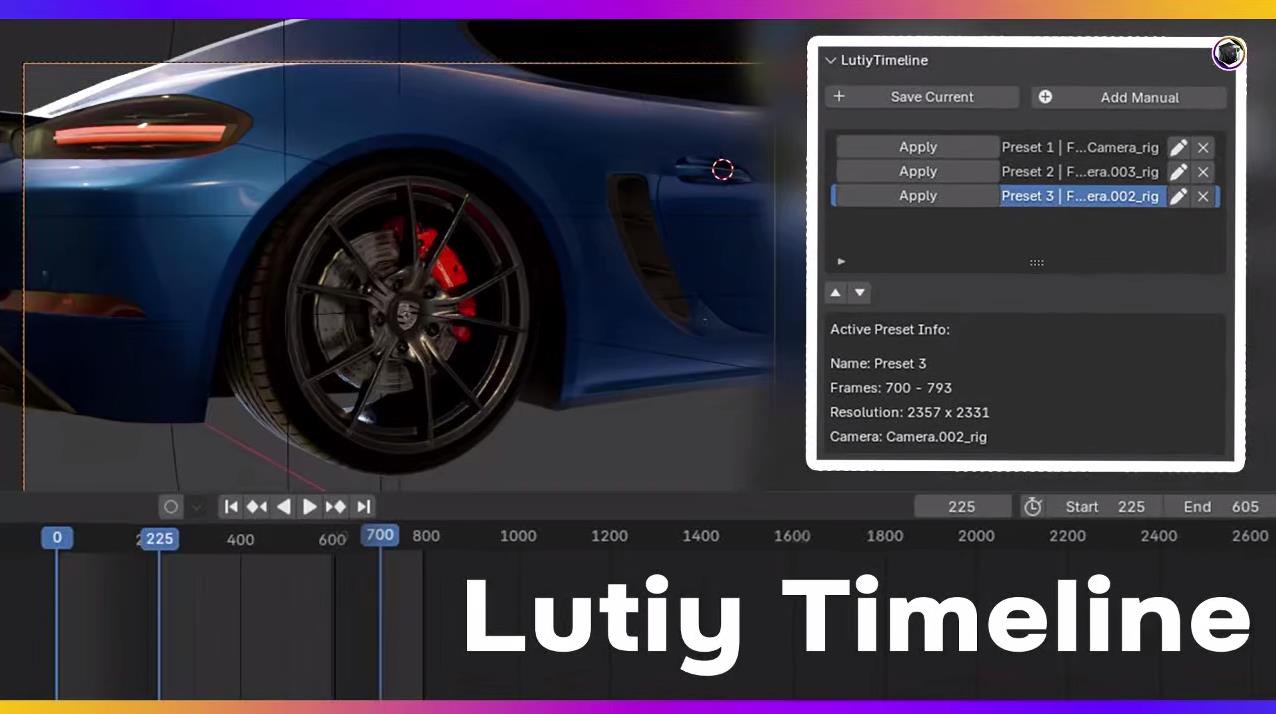
Task: Move the selected preset down with the arrow icon
Action: [860, 292]
